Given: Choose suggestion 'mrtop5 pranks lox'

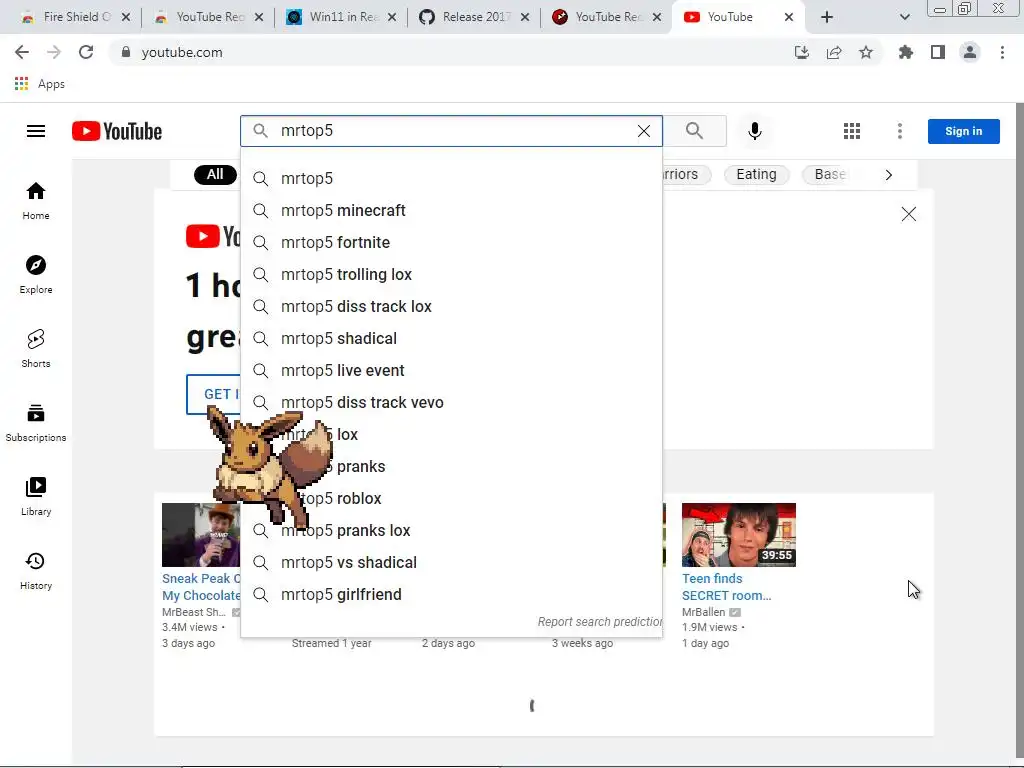Looking at the screenshot, I should [x=451, y=530].
